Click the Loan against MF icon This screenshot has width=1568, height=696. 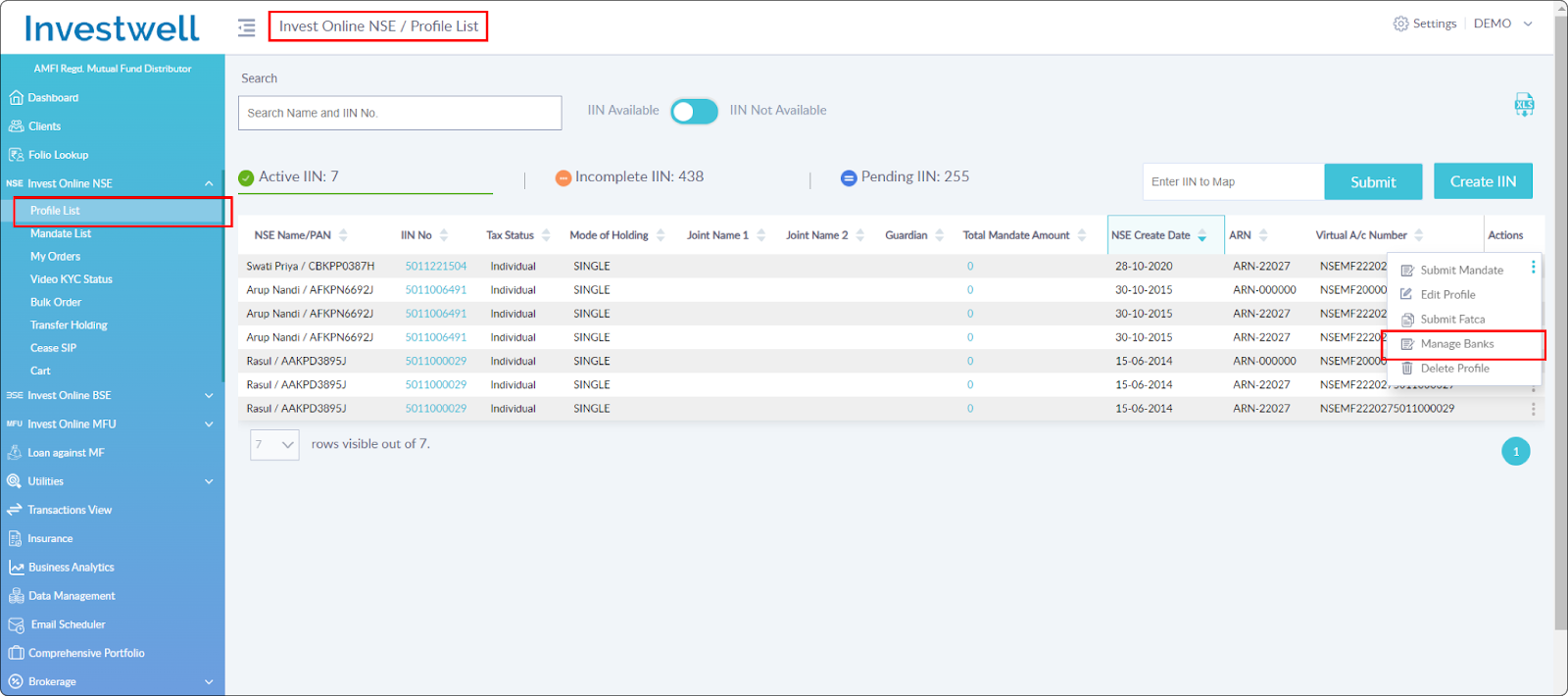tap(15, 453)
